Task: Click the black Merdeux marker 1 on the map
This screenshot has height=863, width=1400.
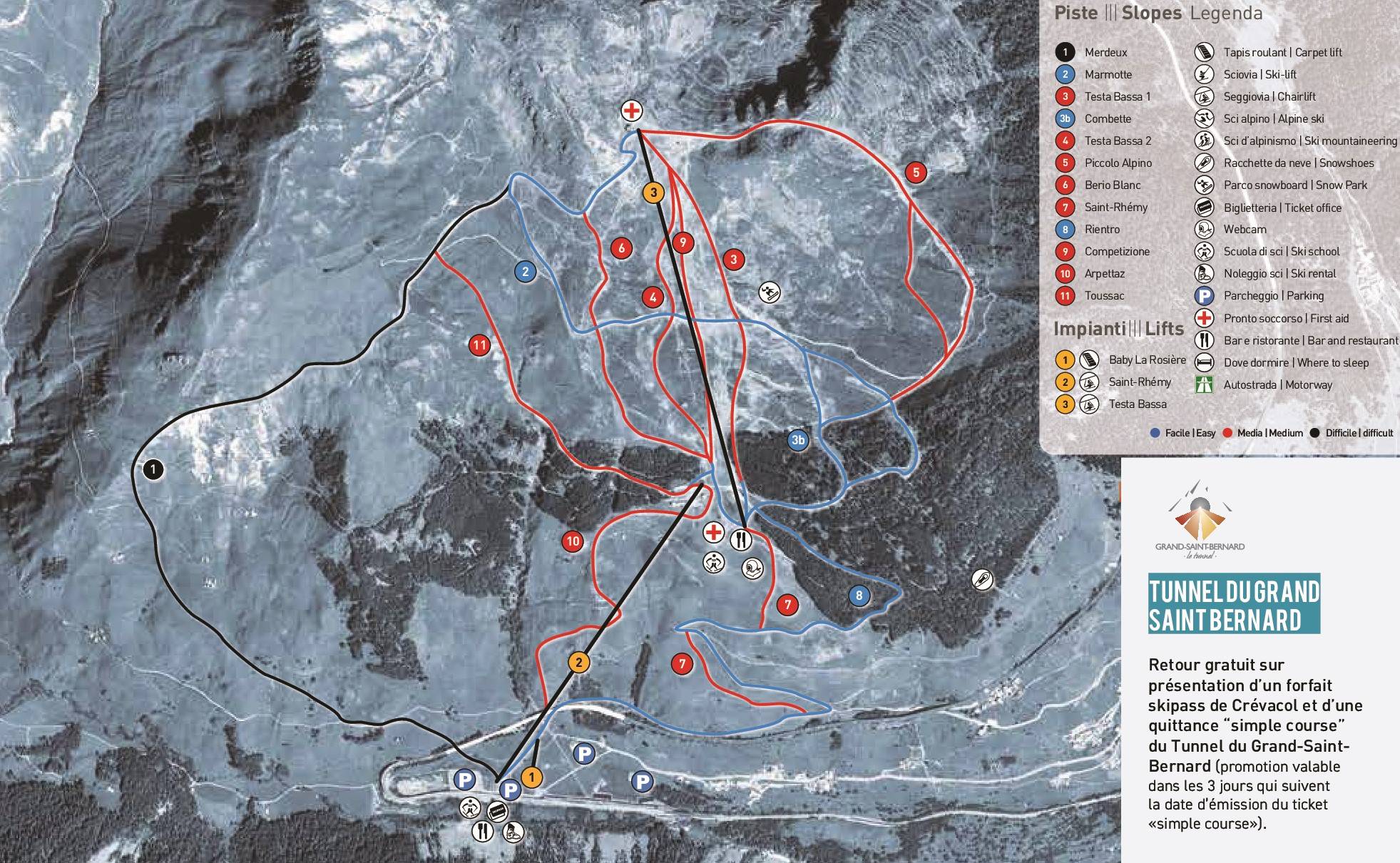Action: (x=153, y=469)
